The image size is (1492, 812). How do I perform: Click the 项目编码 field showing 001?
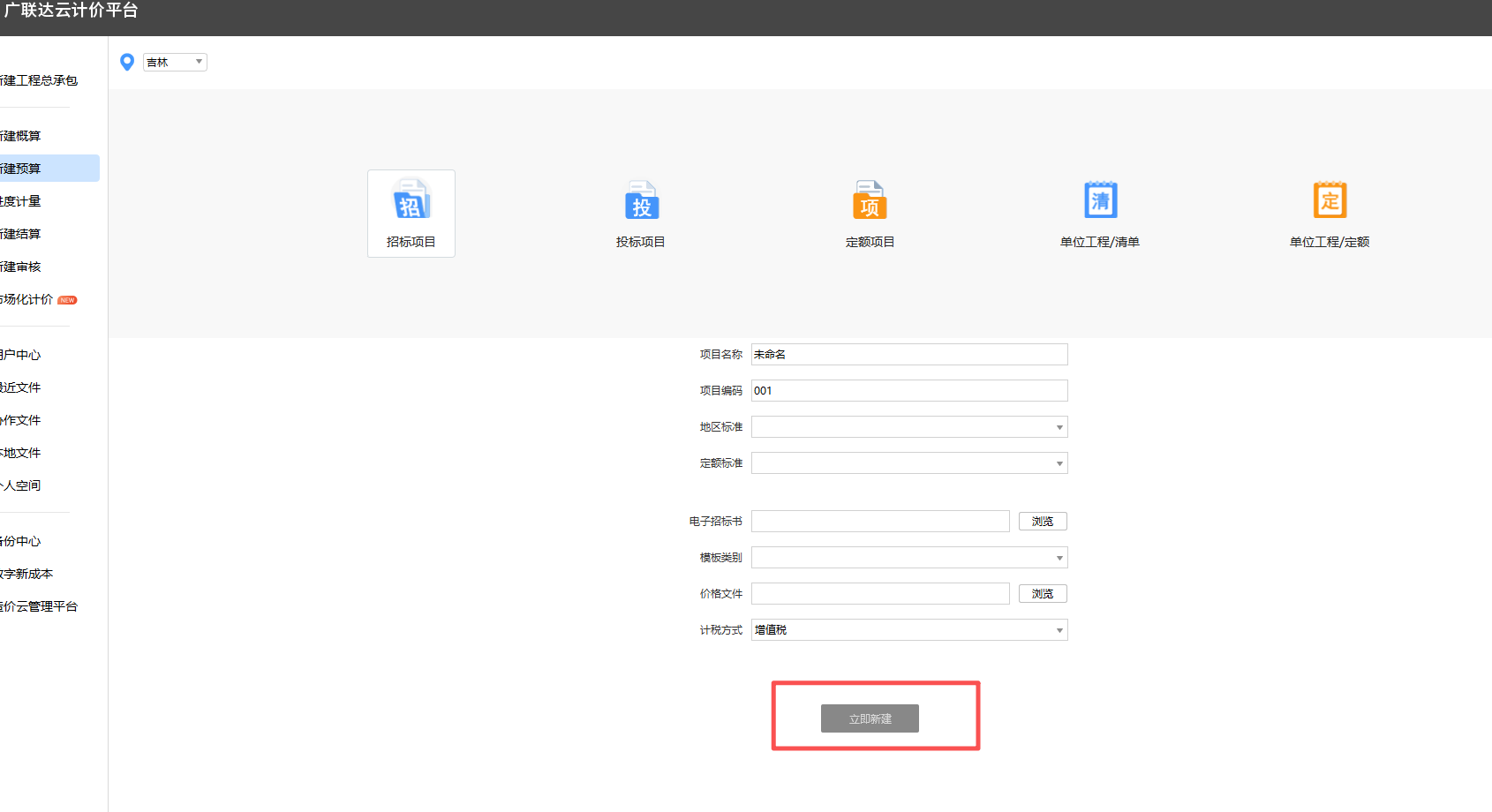[909, 390]
